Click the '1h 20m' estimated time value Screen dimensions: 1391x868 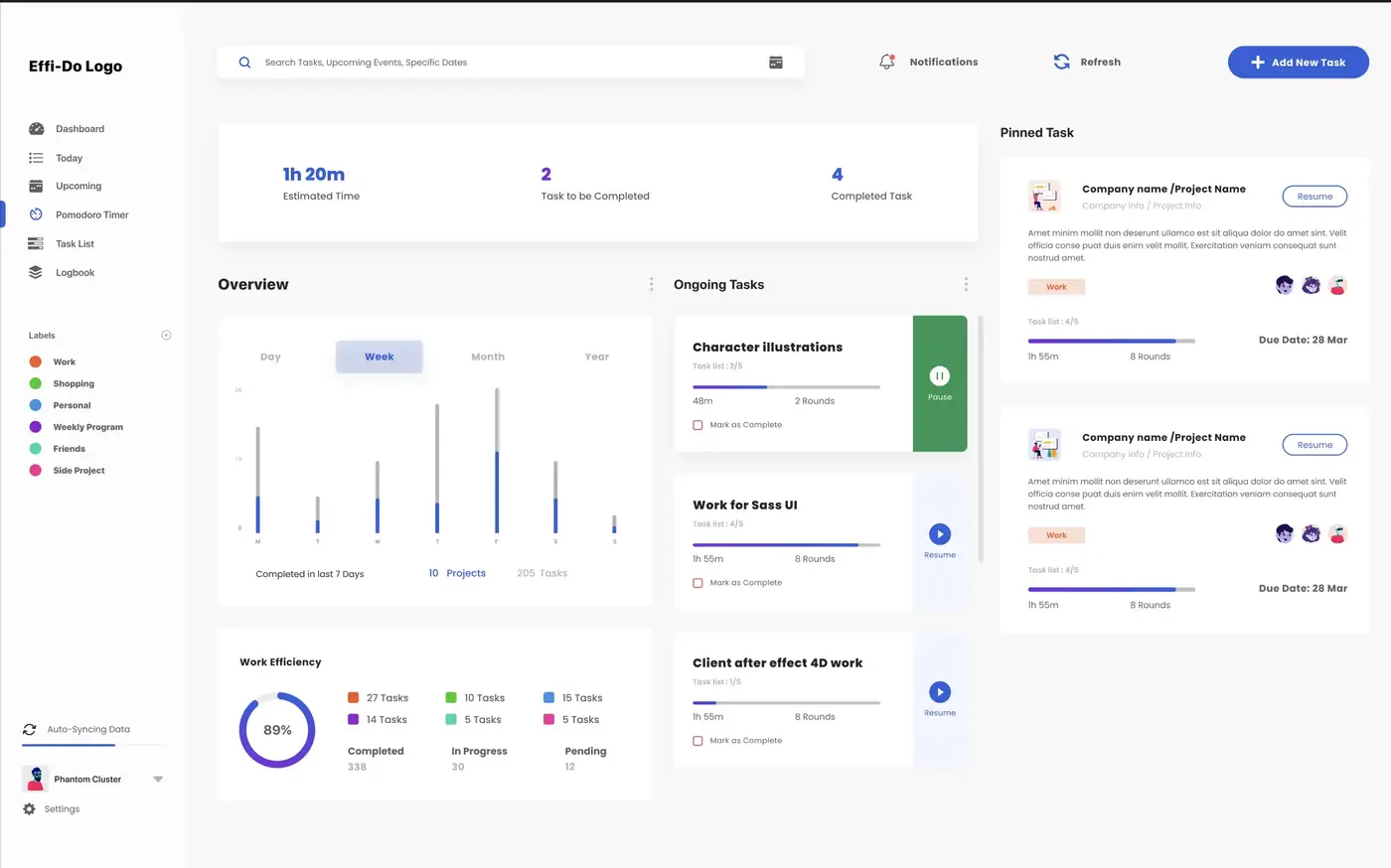click(314, 174)
